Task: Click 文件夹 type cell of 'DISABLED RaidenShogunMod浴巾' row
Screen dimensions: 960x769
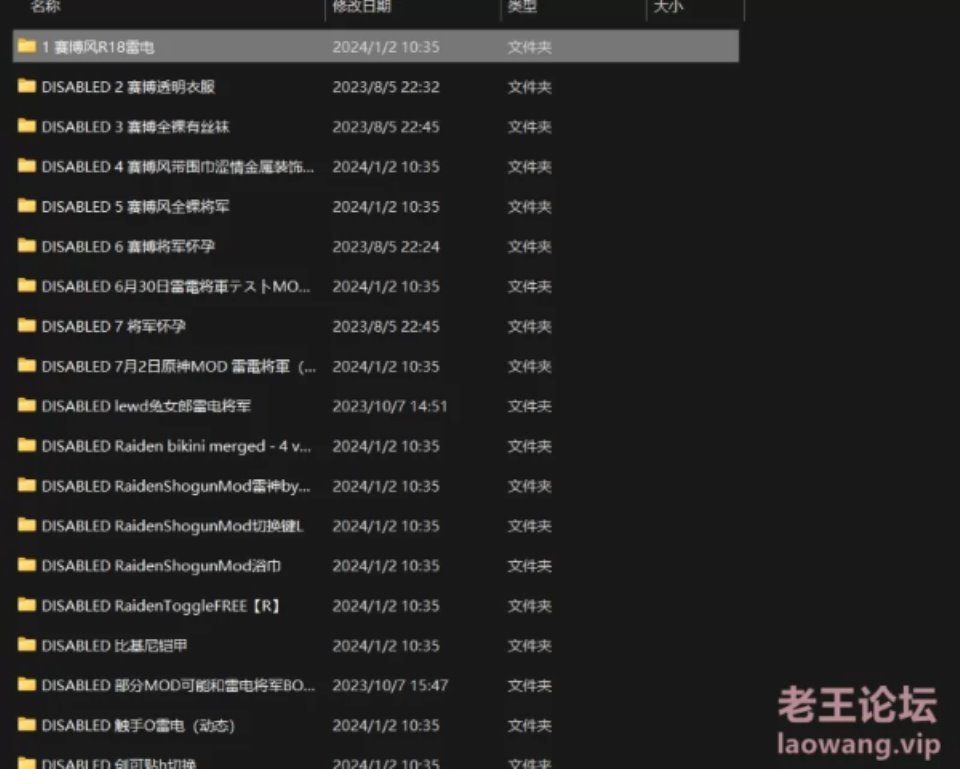Action: 530,566
